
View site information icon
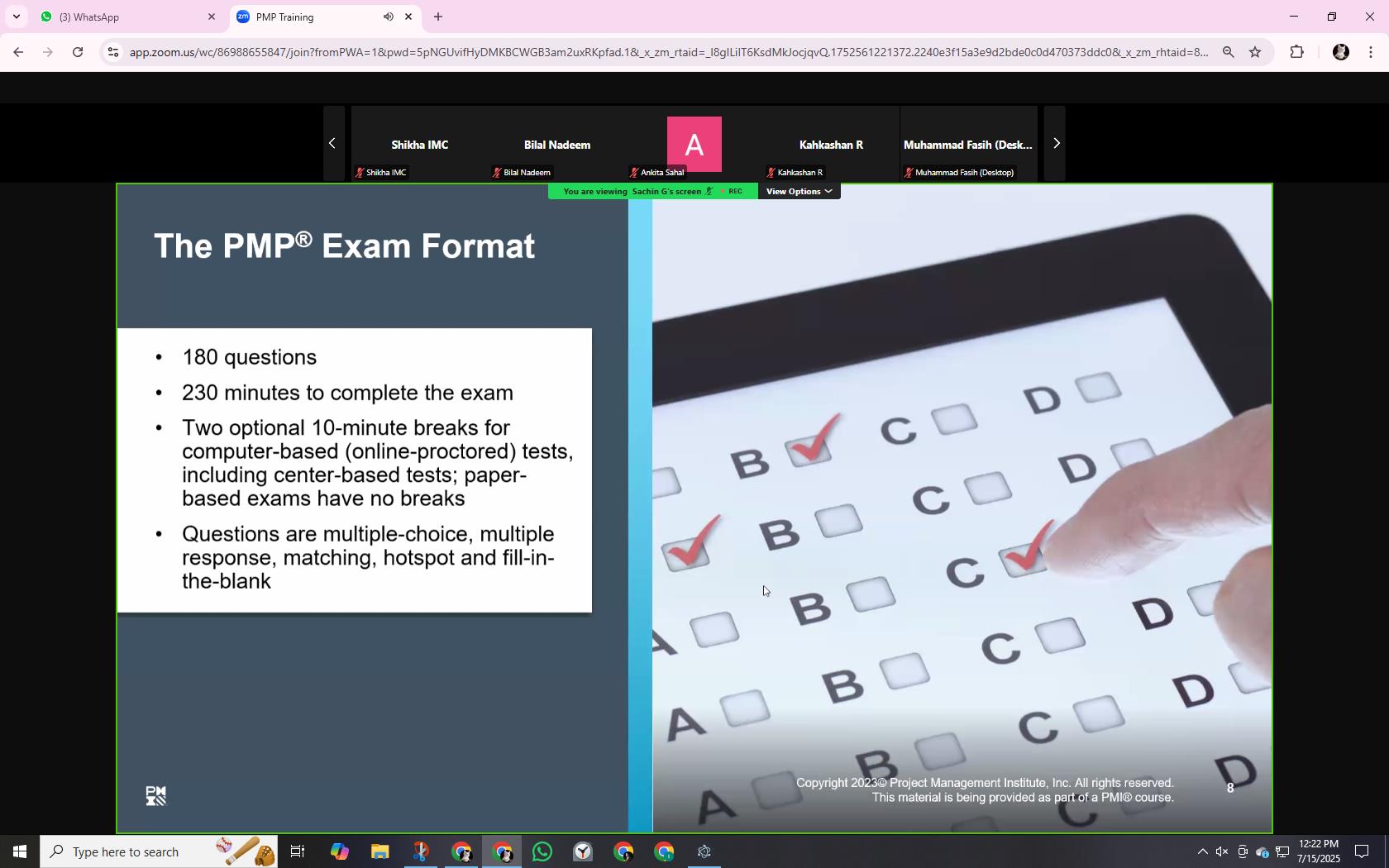point(113,52)
